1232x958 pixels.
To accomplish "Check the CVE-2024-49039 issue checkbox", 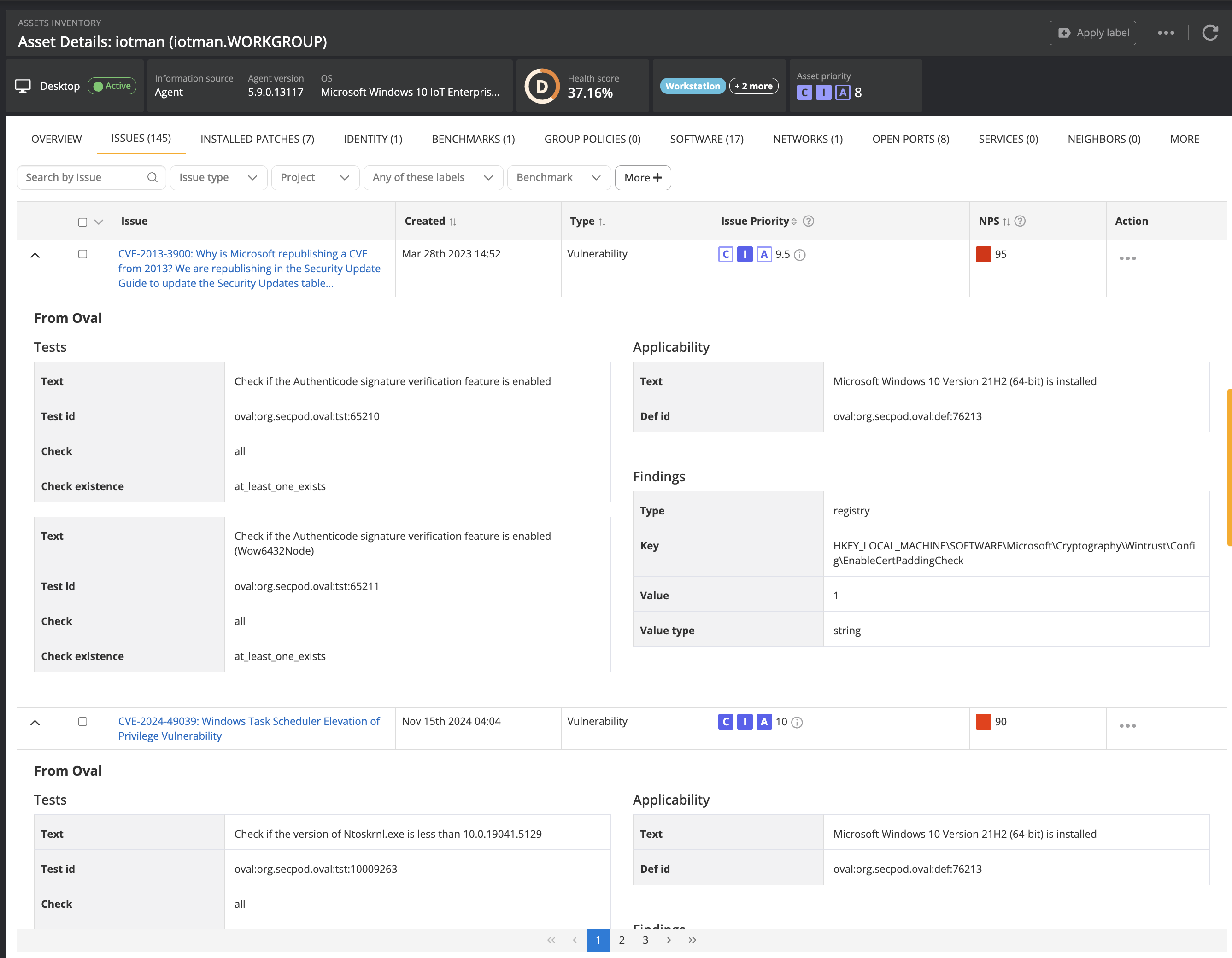I will (82, 722).
